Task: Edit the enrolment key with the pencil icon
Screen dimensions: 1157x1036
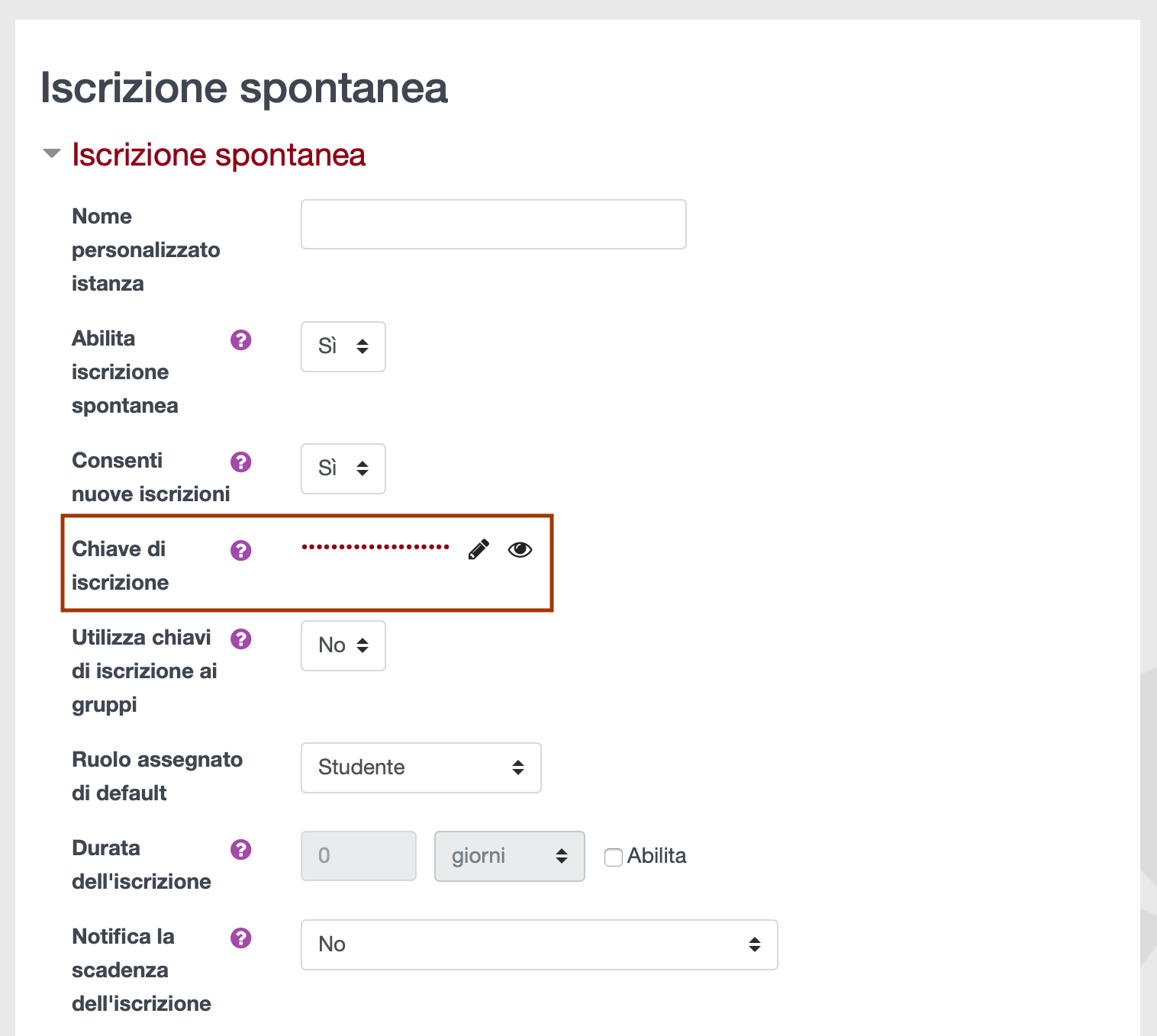Action: coord(479,549)
